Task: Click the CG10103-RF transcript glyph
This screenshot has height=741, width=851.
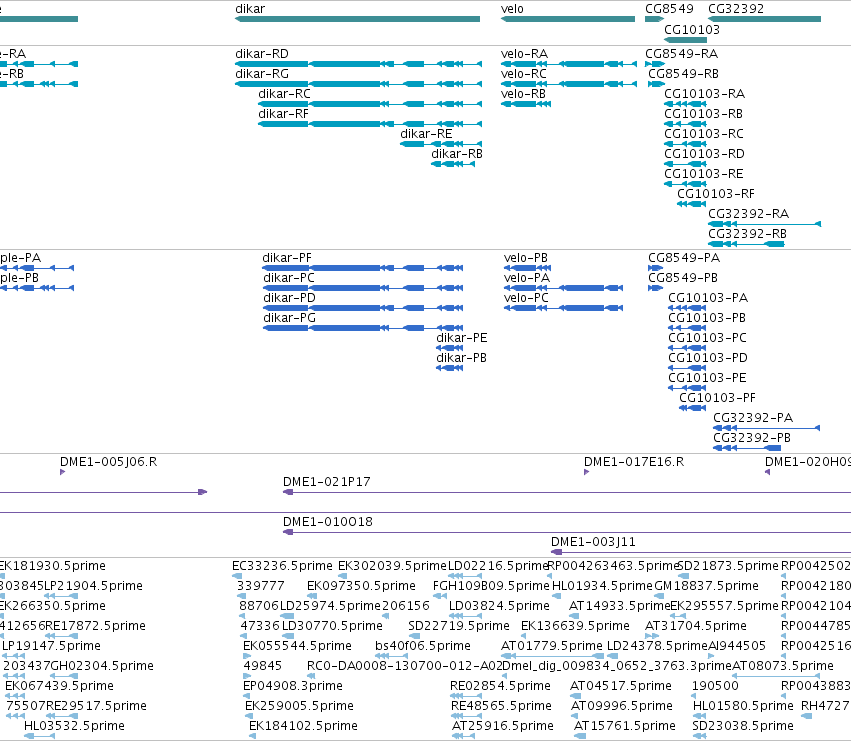Action: click(x=692, y=204)
